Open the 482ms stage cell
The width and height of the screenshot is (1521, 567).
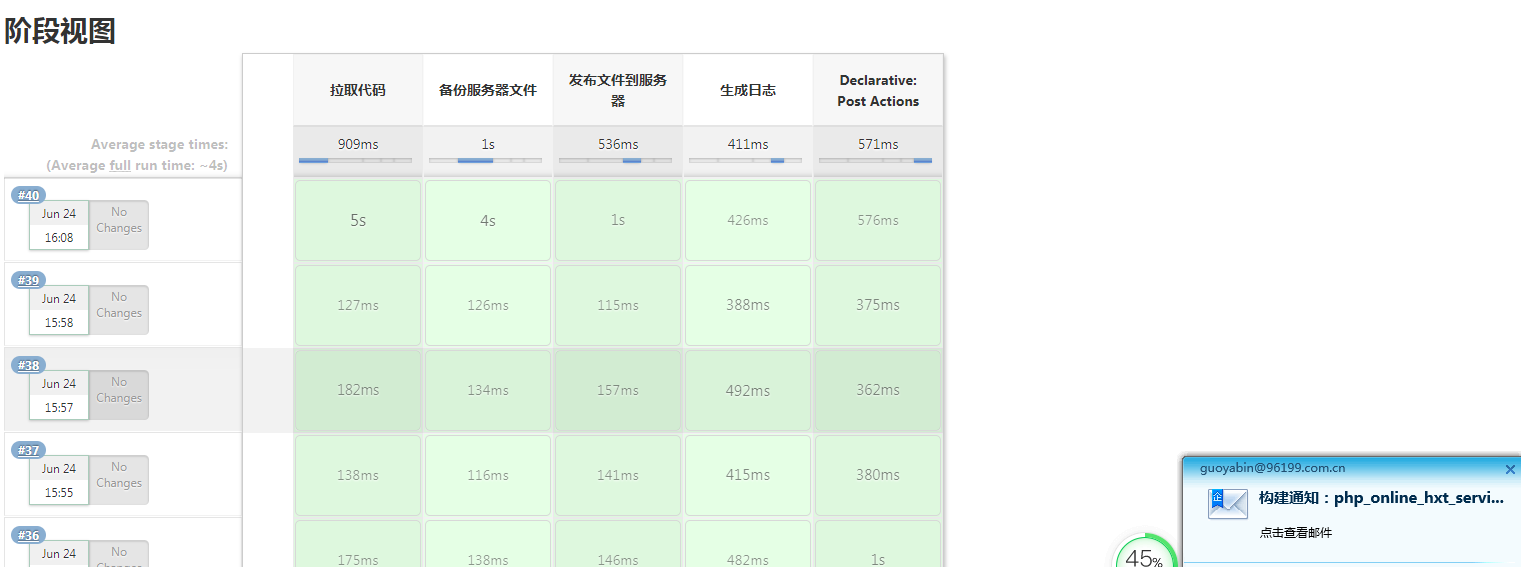click(x=748, y=544)
